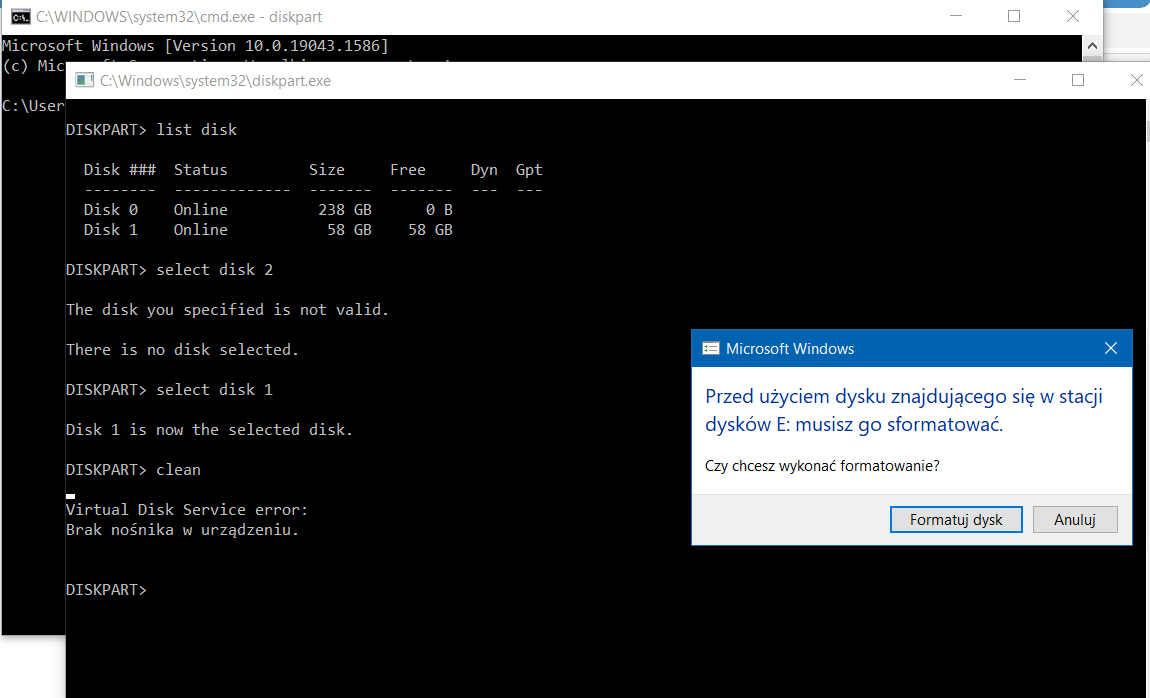Click the 'Disk 1' row label
1150x698 pixels.
pos(111,229)
